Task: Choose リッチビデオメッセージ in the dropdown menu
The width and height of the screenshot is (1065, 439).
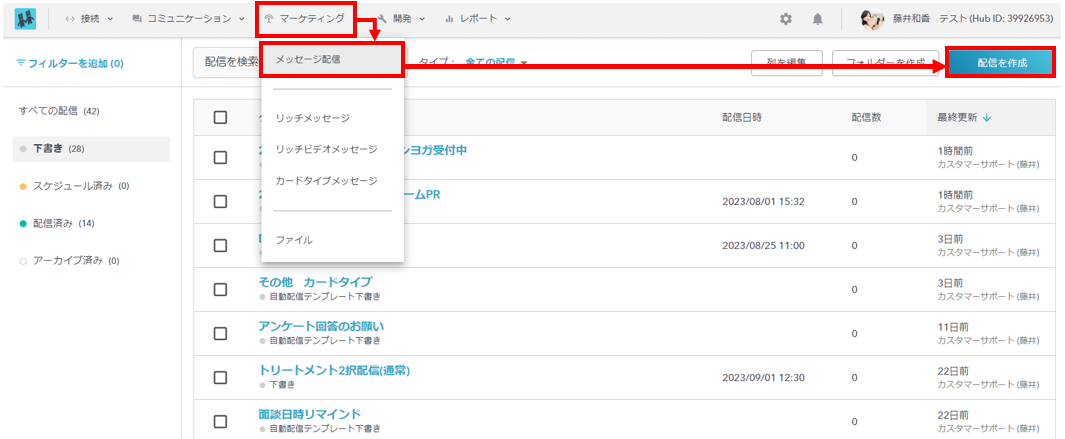Action: (326, 149)
